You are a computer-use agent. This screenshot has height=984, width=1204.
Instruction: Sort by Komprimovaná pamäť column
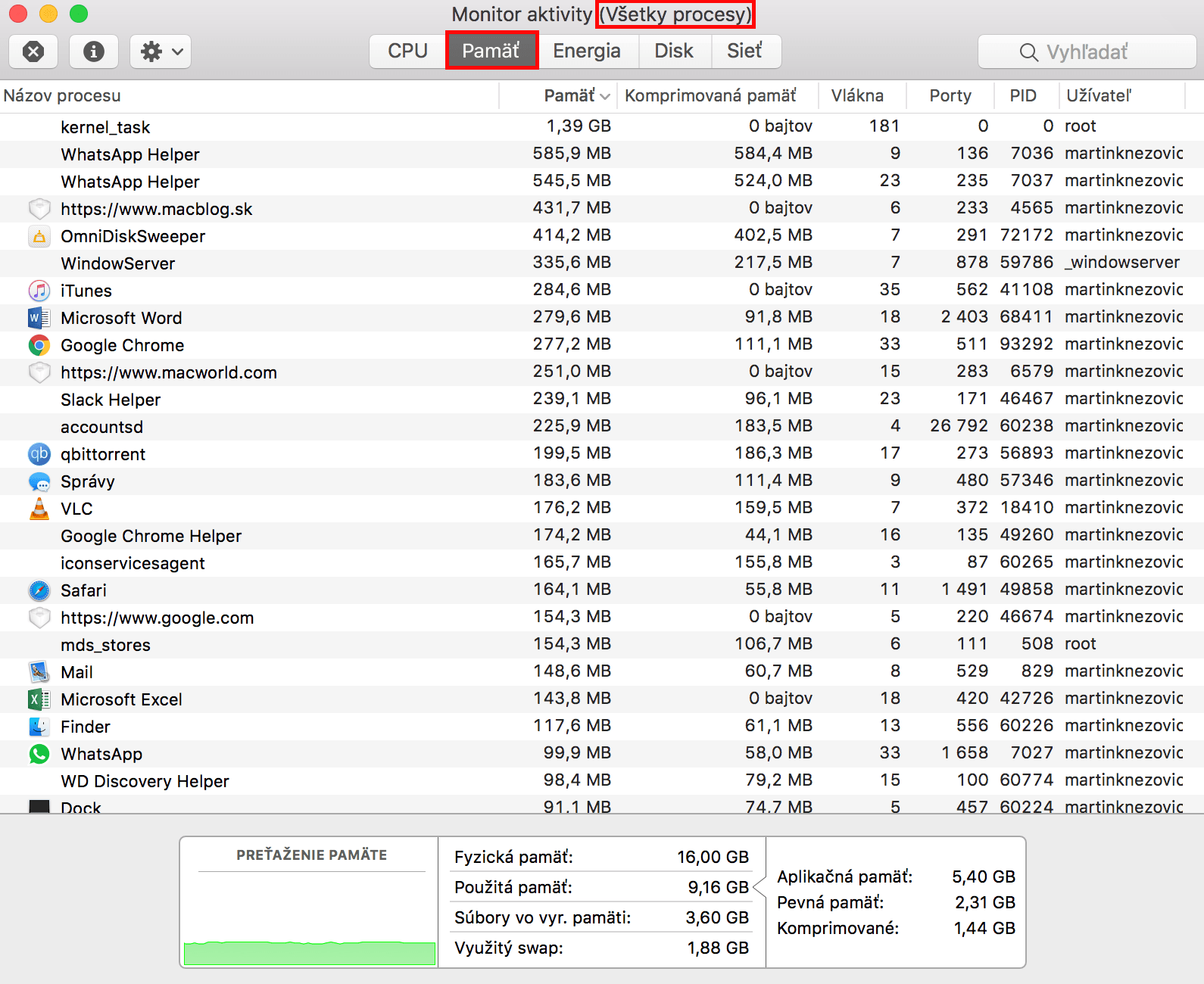(717, 96)
